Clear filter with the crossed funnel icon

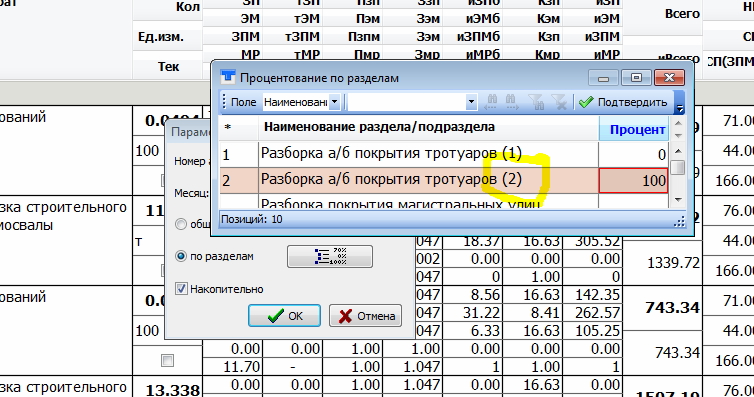[559, 102]
